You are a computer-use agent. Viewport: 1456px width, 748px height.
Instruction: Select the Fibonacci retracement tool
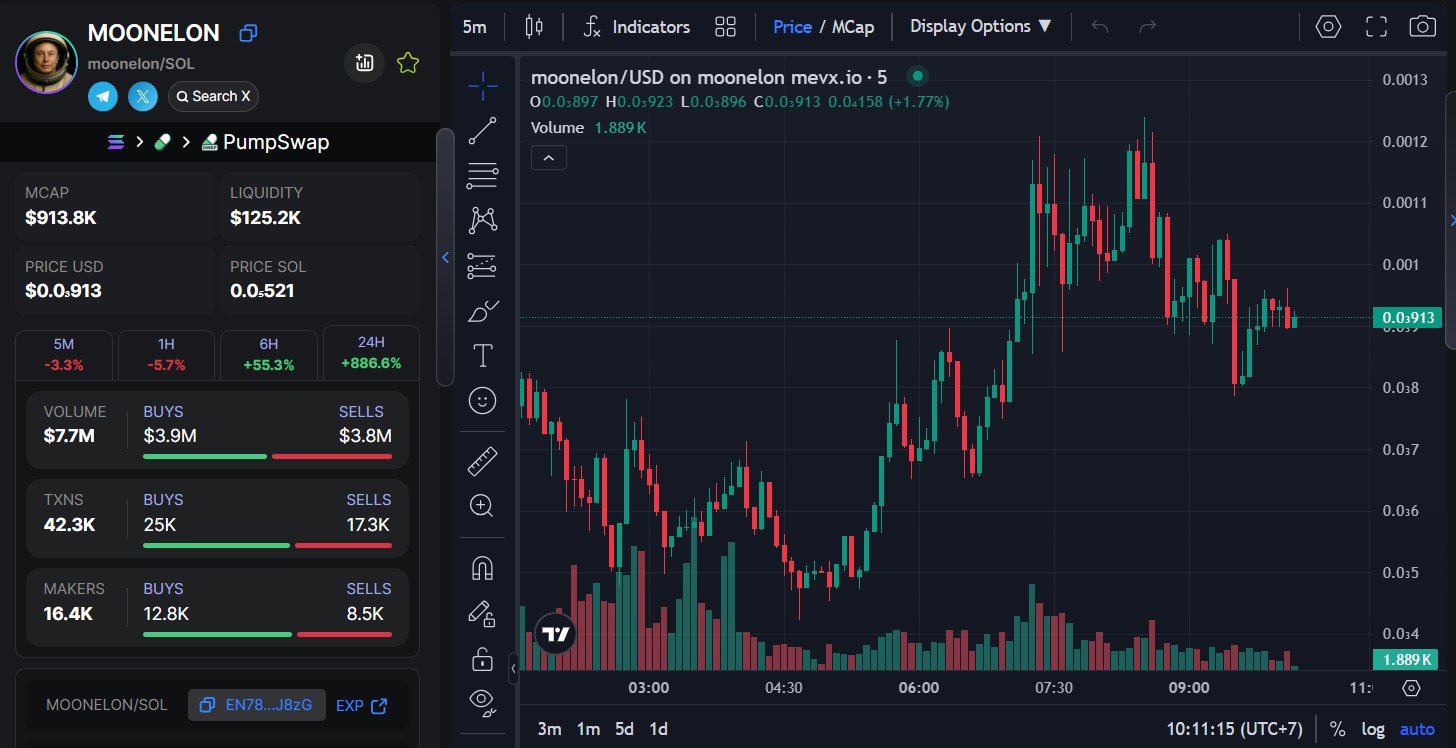tap(483, 176)
